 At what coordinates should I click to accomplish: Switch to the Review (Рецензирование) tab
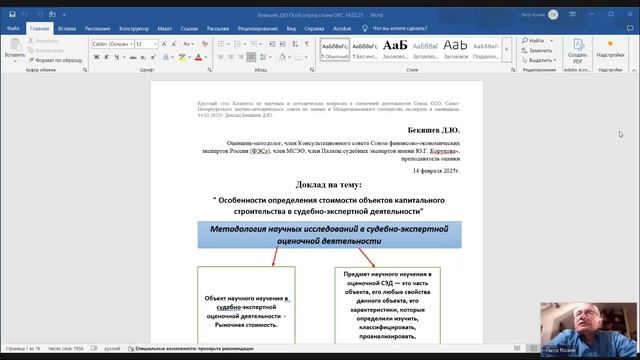tap(258, 29)
